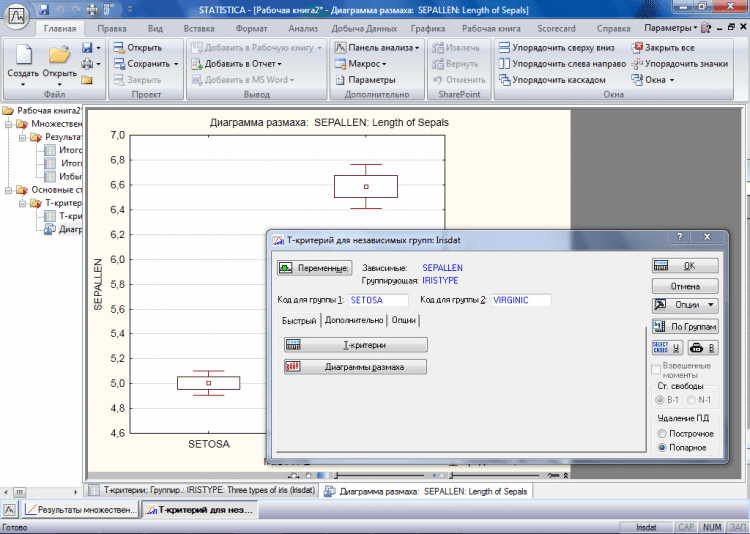Switch to the Edit (Правка) ribbon tab

112,29
